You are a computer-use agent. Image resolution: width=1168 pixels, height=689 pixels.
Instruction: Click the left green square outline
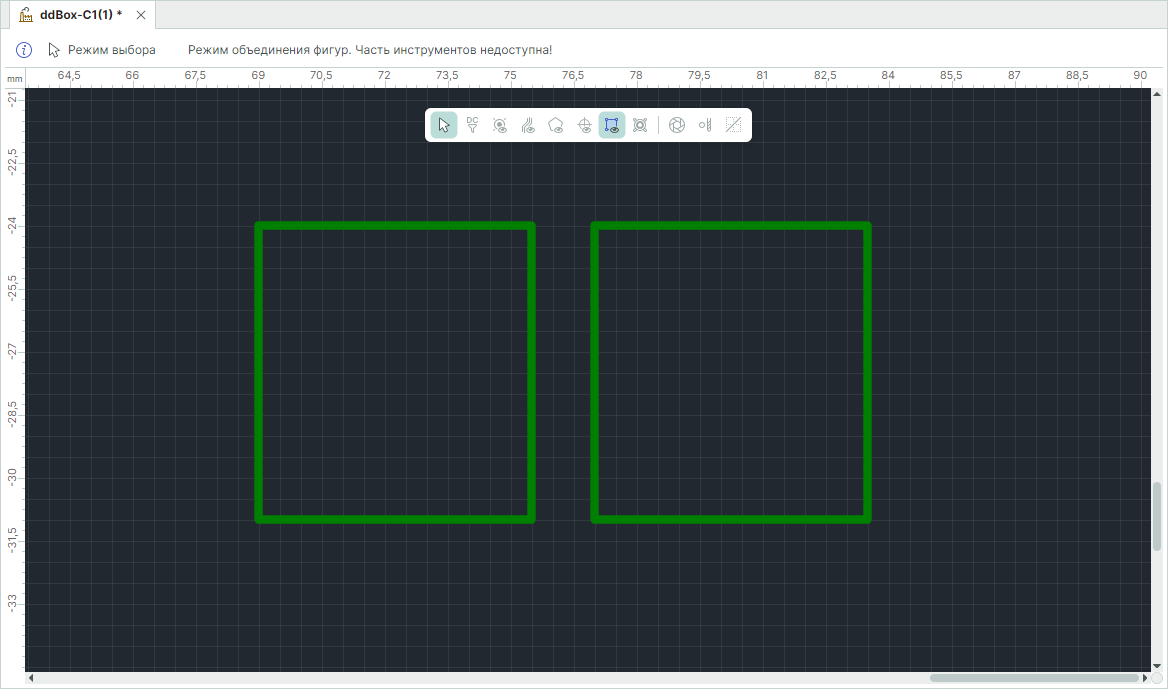260,372
